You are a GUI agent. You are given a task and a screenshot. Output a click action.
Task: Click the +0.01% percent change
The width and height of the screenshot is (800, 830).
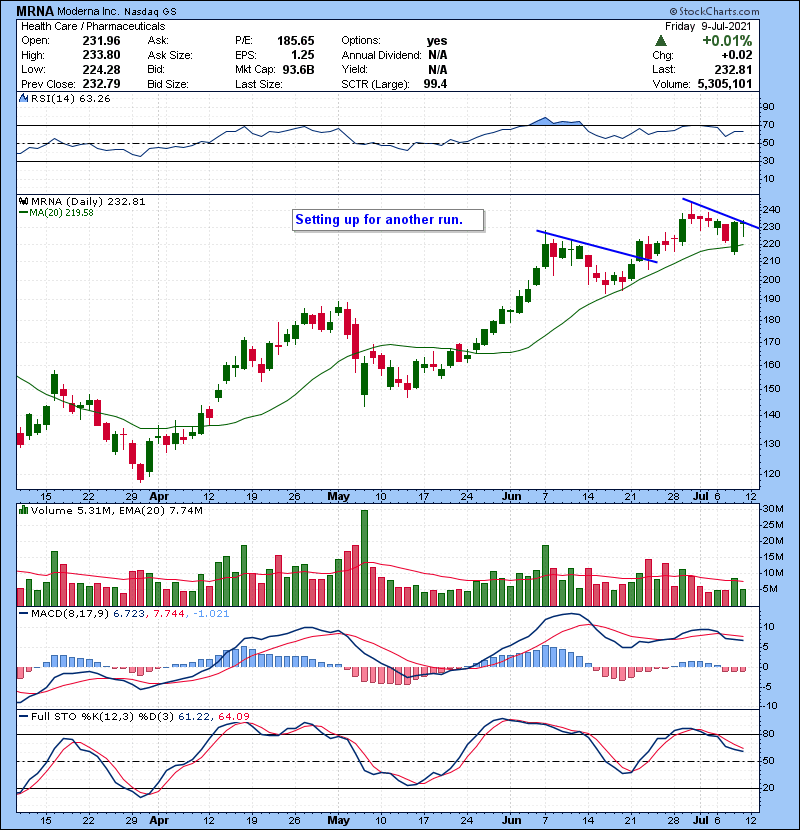(727, 41)
